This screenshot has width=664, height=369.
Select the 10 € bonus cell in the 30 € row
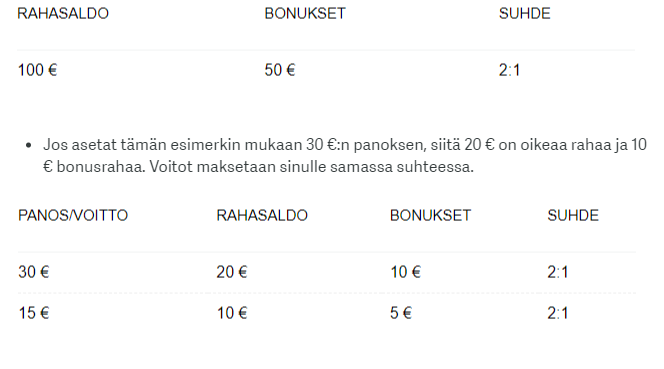(x=405, y=272)
